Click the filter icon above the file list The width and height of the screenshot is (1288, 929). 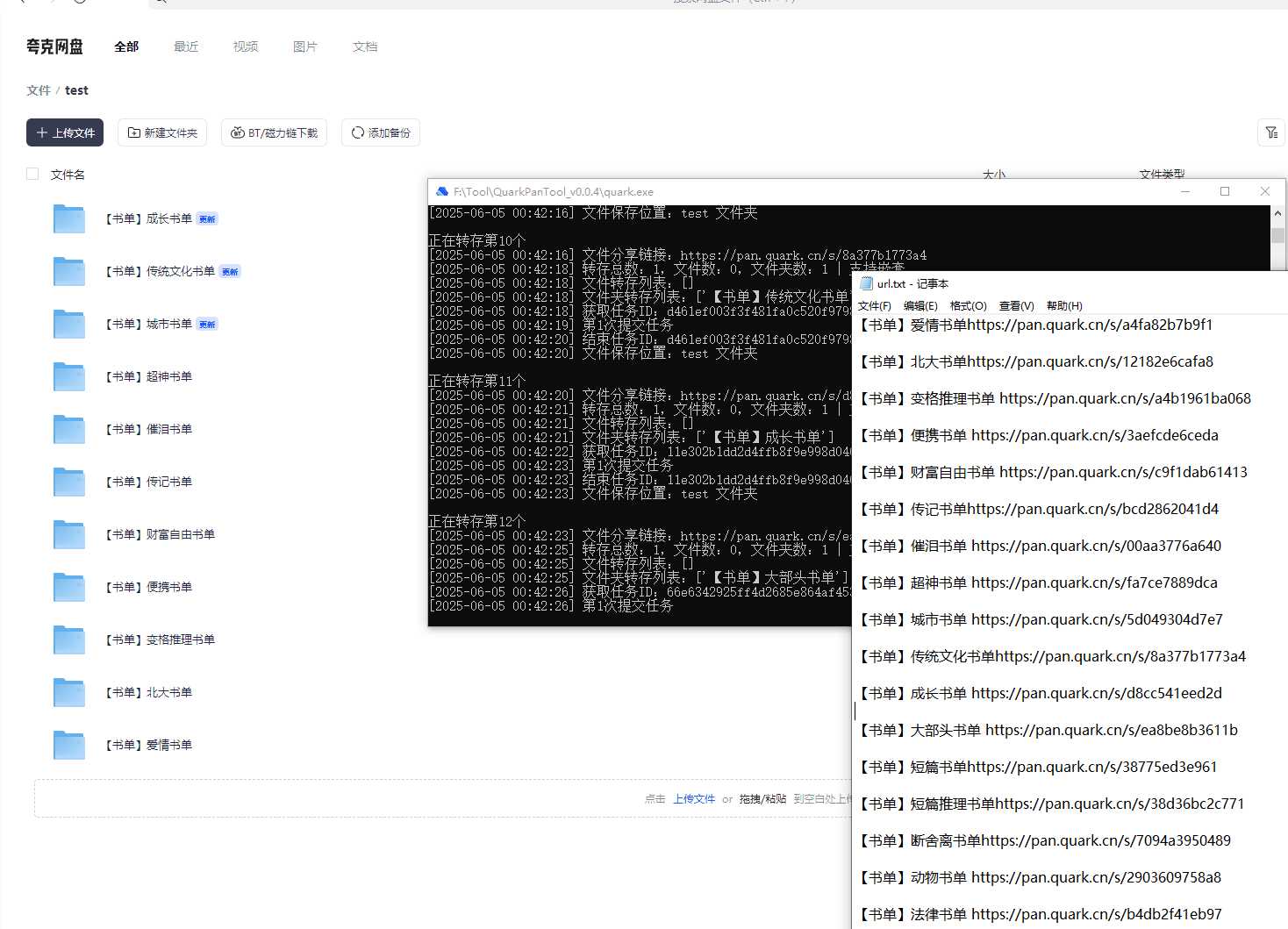pyautogui.click(x=1271, y=132)
